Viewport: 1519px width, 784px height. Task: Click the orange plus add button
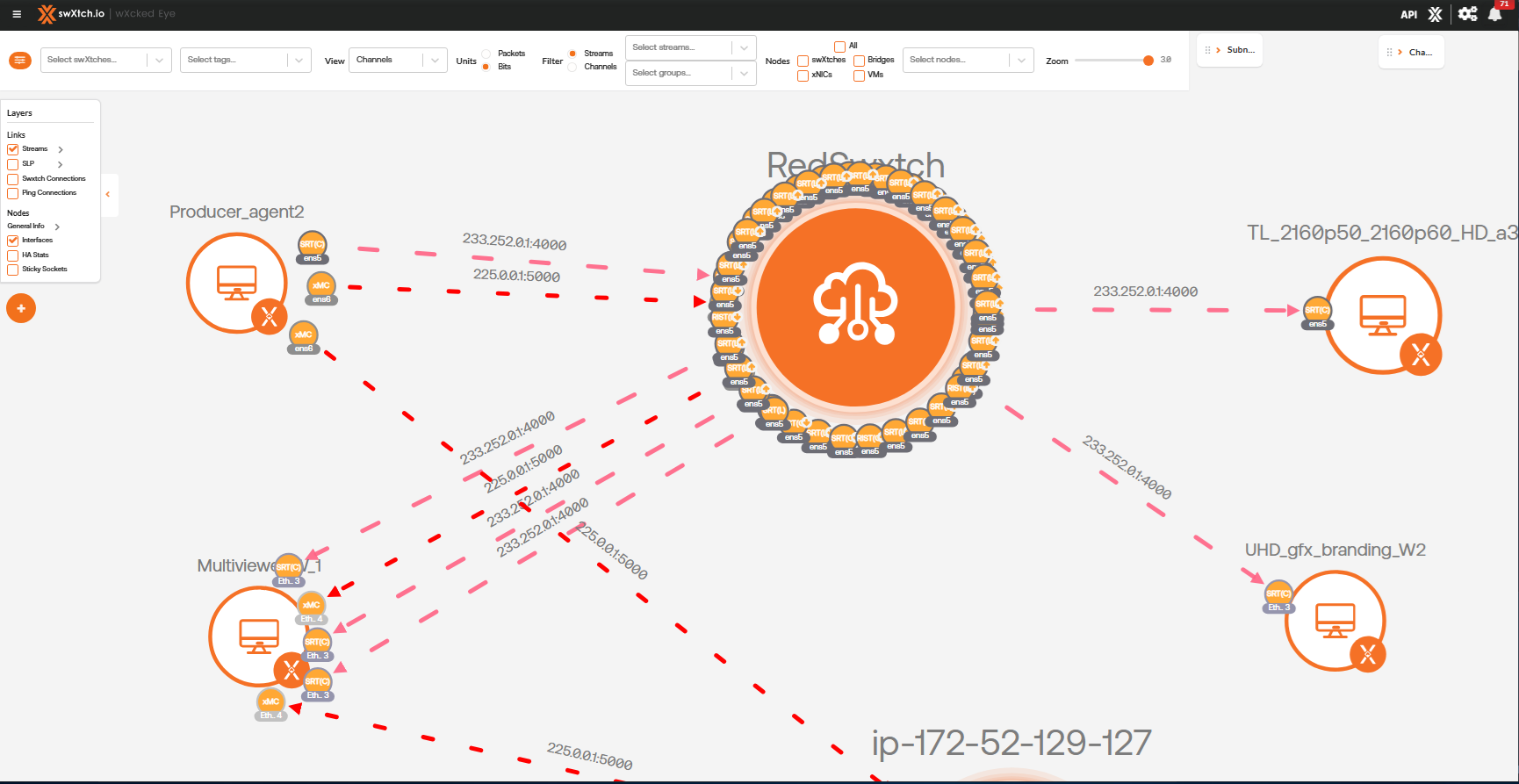click(x=21, y=308)
